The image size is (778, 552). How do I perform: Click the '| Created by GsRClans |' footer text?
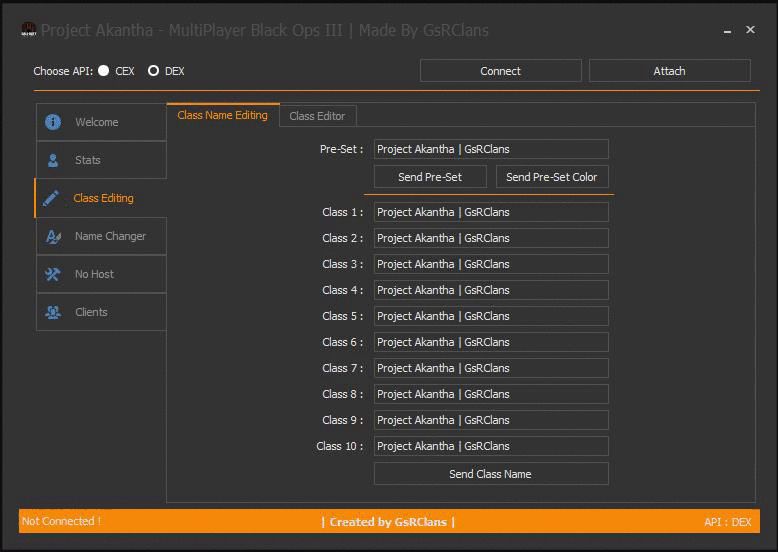tap(388, 522)
